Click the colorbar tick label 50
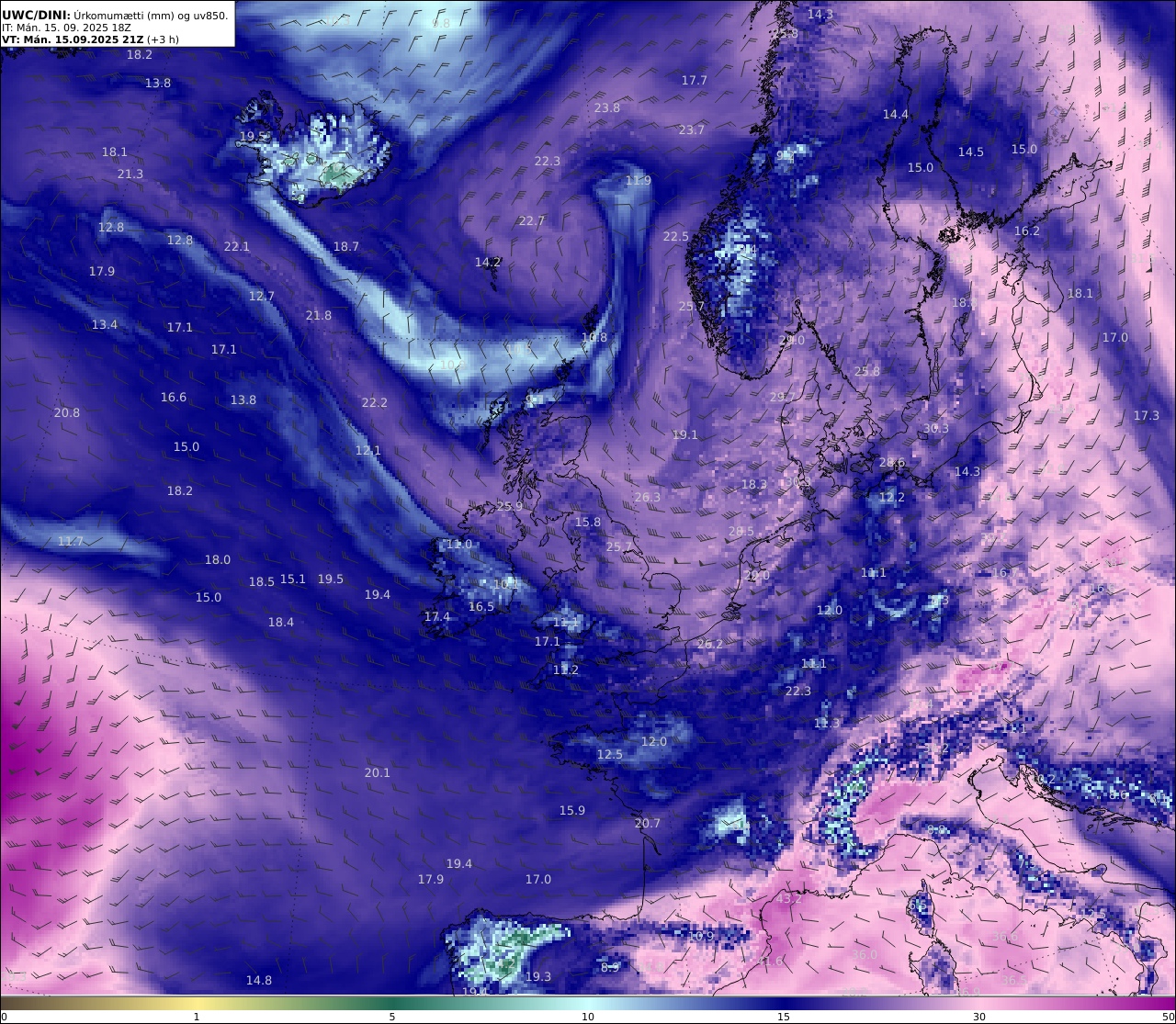This screenshot has height=1024, width=1176. tap(1168, 1017)
